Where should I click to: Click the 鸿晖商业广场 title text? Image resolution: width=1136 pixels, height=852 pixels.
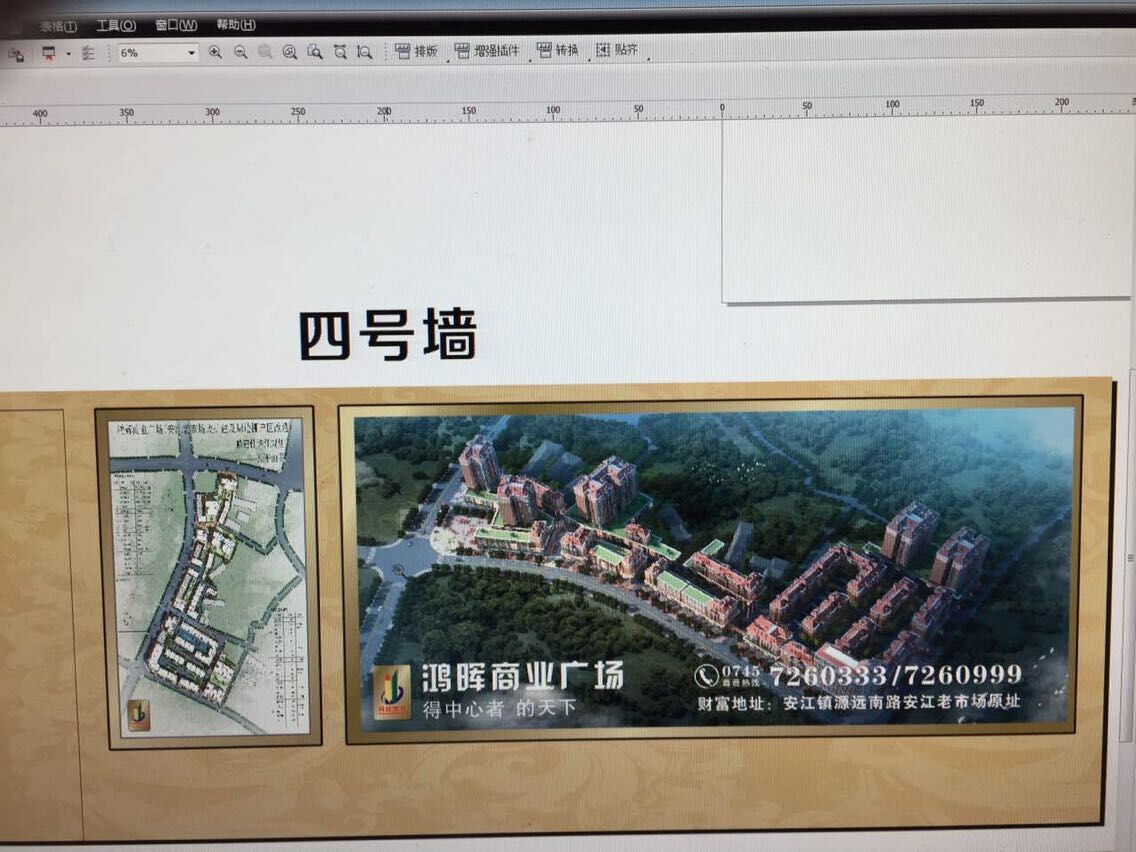pos(522,677)
